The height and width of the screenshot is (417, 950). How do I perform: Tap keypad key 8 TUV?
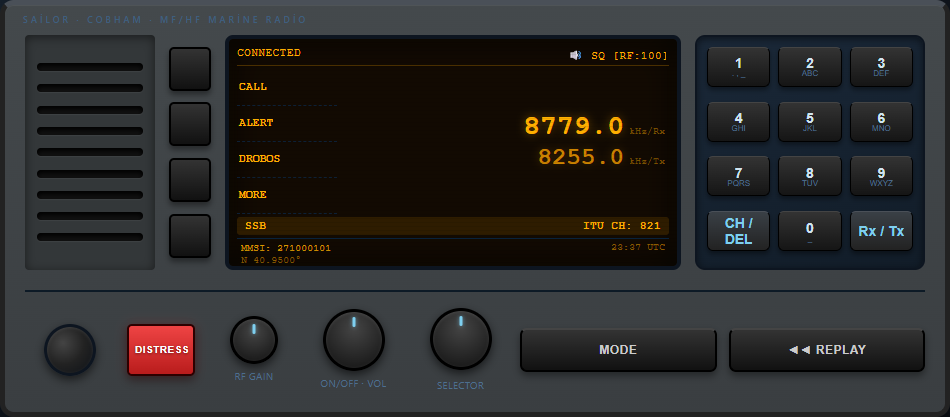(x=809, y=176)
